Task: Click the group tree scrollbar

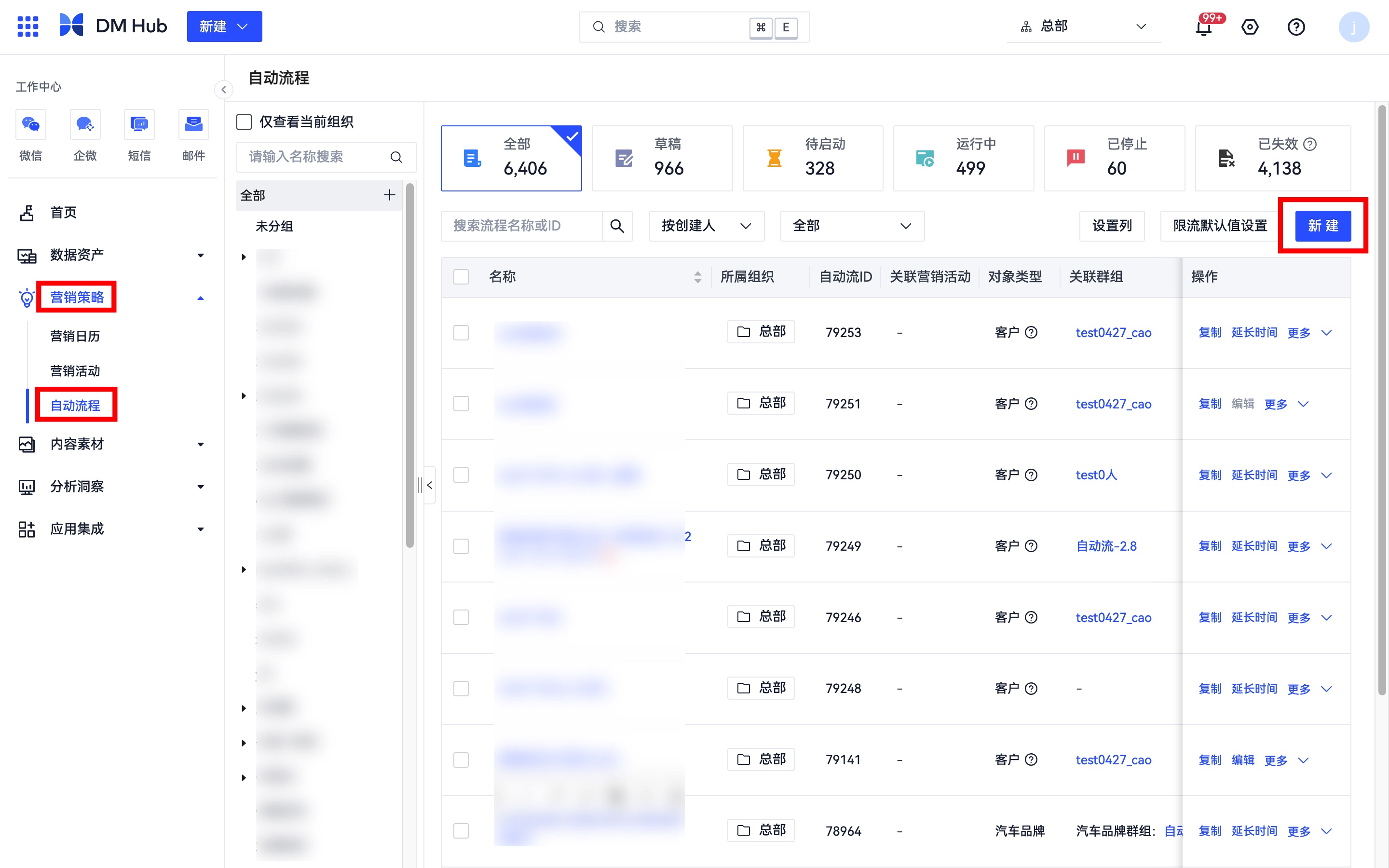Action: pyautogui.click(x=410, y=366)
